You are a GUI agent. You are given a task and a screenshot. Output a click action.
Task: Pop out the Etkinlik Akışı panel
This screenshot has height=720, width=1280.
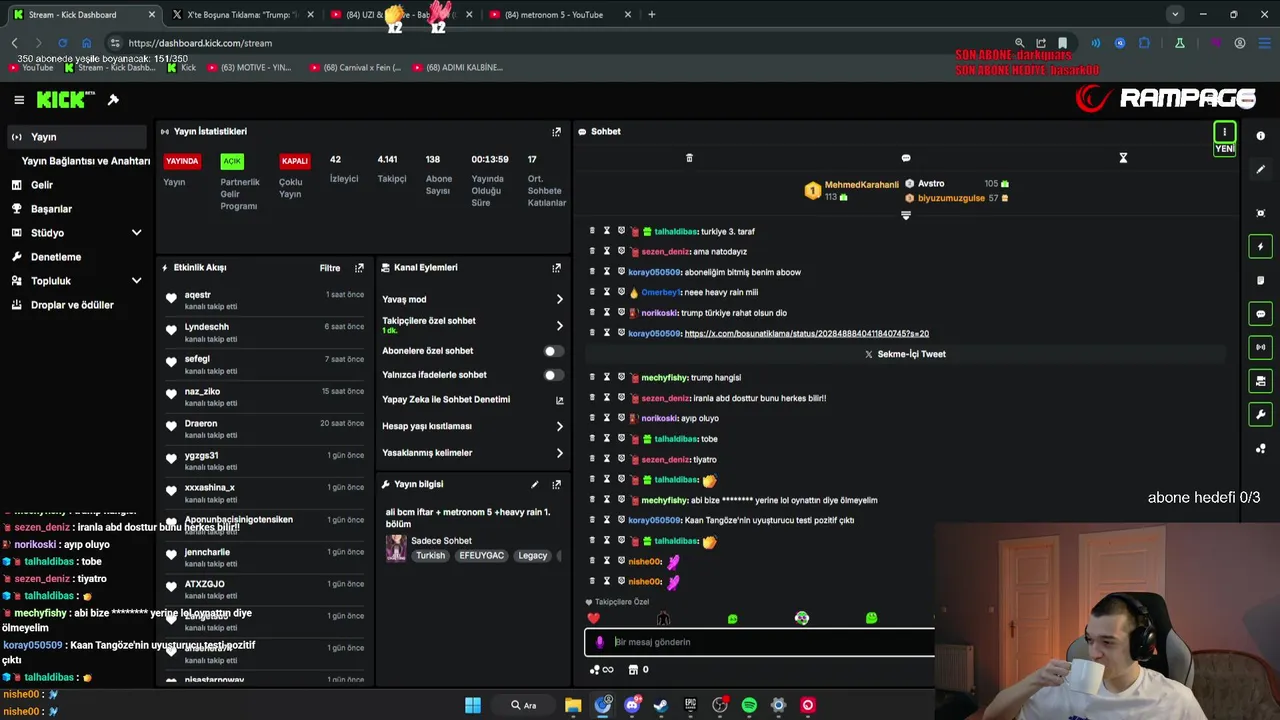click(x=359, y=268)
